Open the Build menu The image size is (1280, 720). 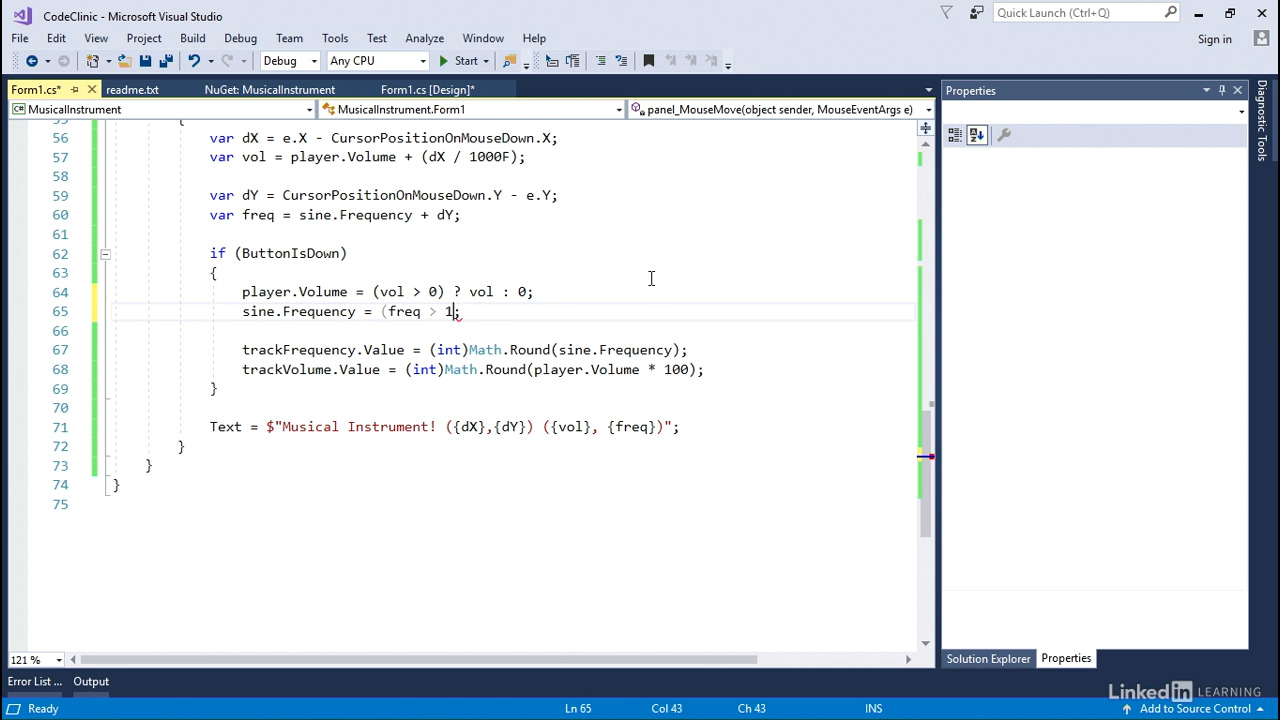[x=193, y=38]
